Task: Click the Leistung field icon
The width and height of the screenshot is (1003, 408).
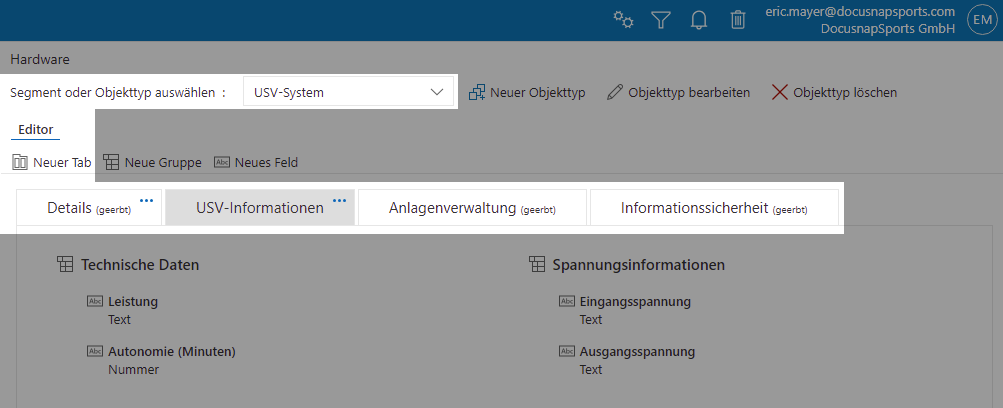Action: pos(95,301)
